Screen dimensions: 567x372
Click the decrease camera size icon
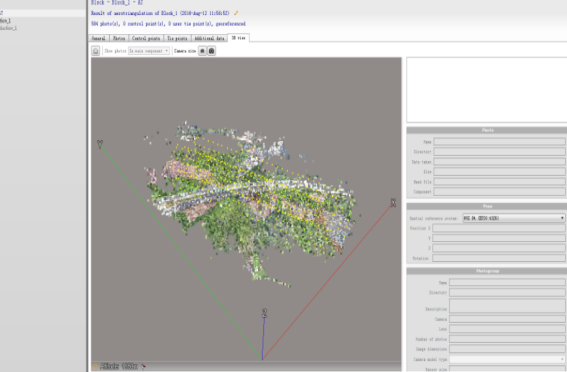(202, 51)
